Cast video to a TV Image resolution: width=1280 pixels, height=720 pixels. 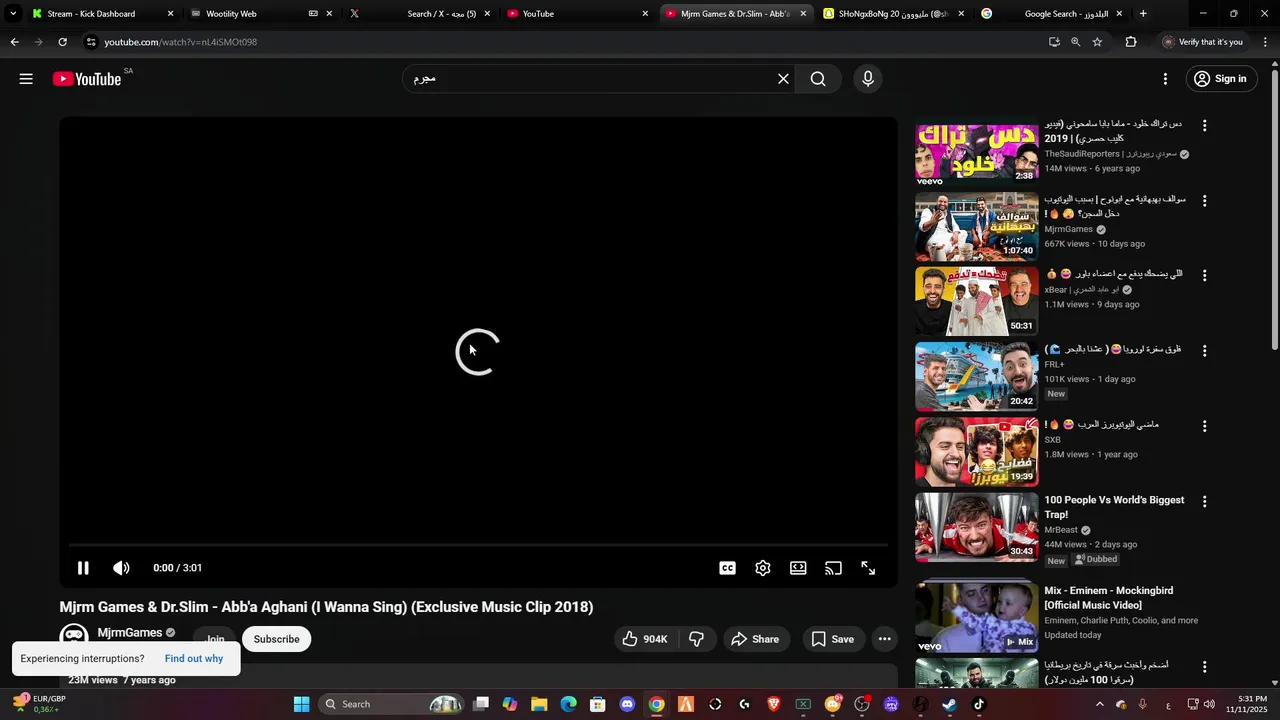click(x=833, y=568)
